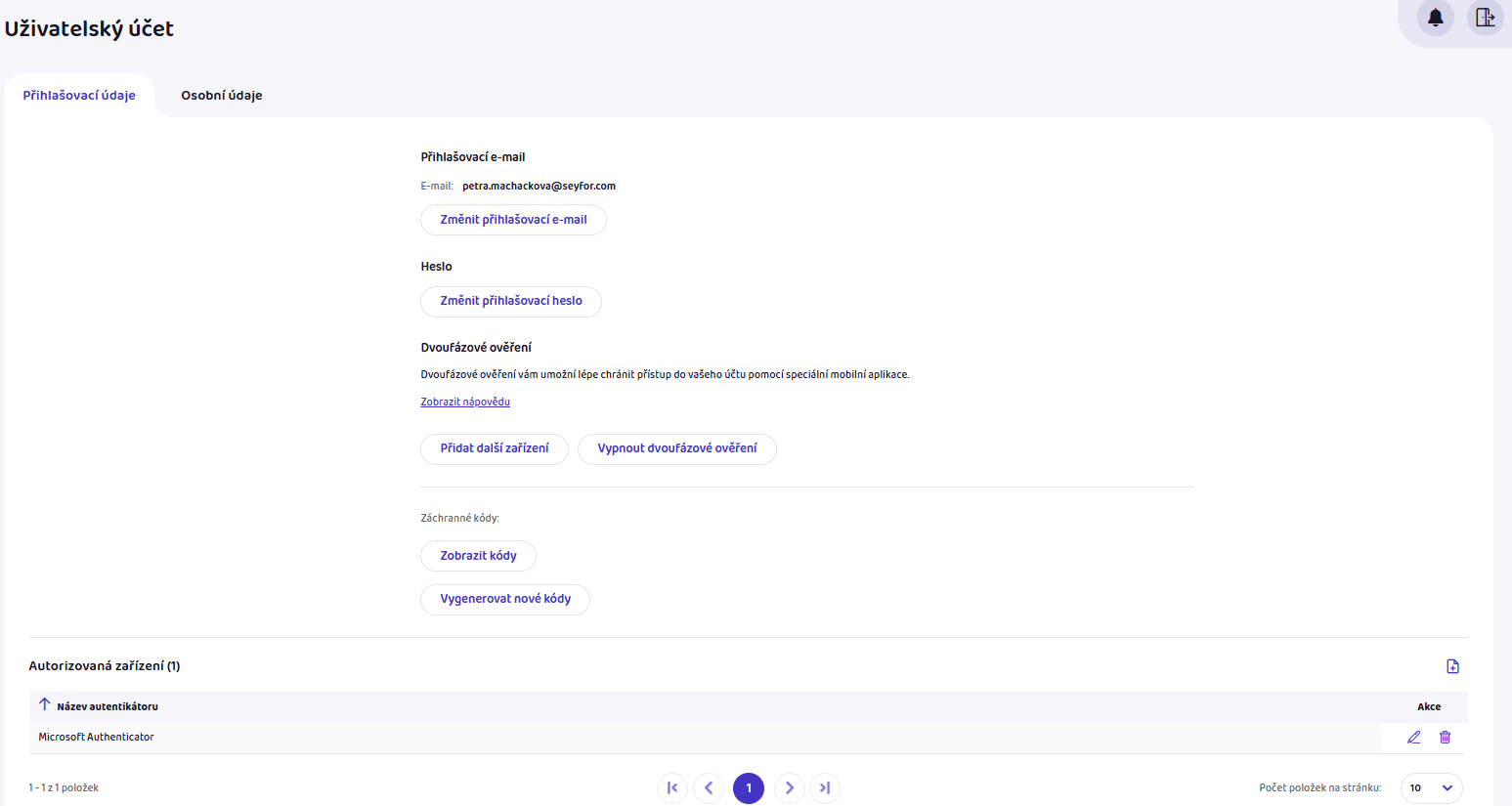
Task: Switch to Osobní údaje tab
Action: click(222, 96)
